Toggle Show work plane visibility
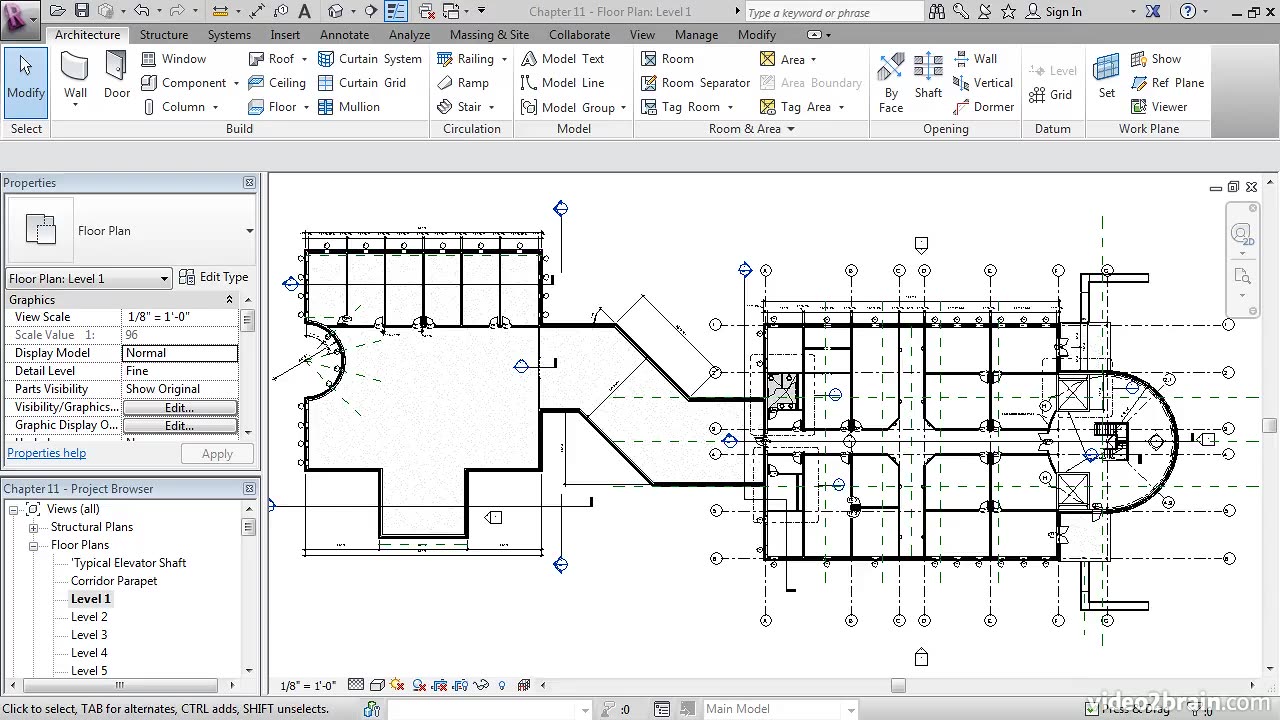The width and height of the screenshot is (1280, 720). [x=1156, y=59]
